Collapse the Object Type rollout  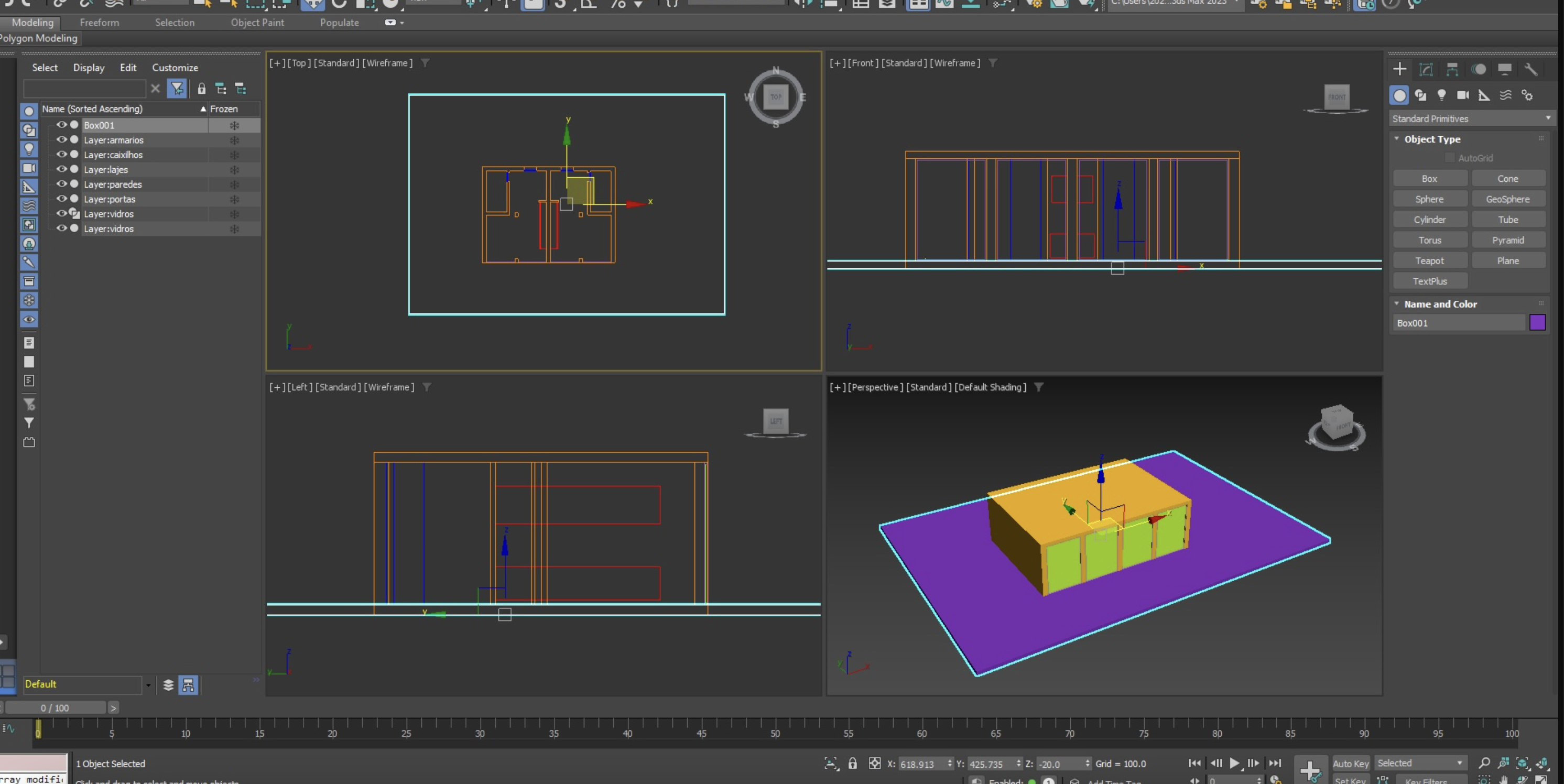click(x=1431, y=139)
